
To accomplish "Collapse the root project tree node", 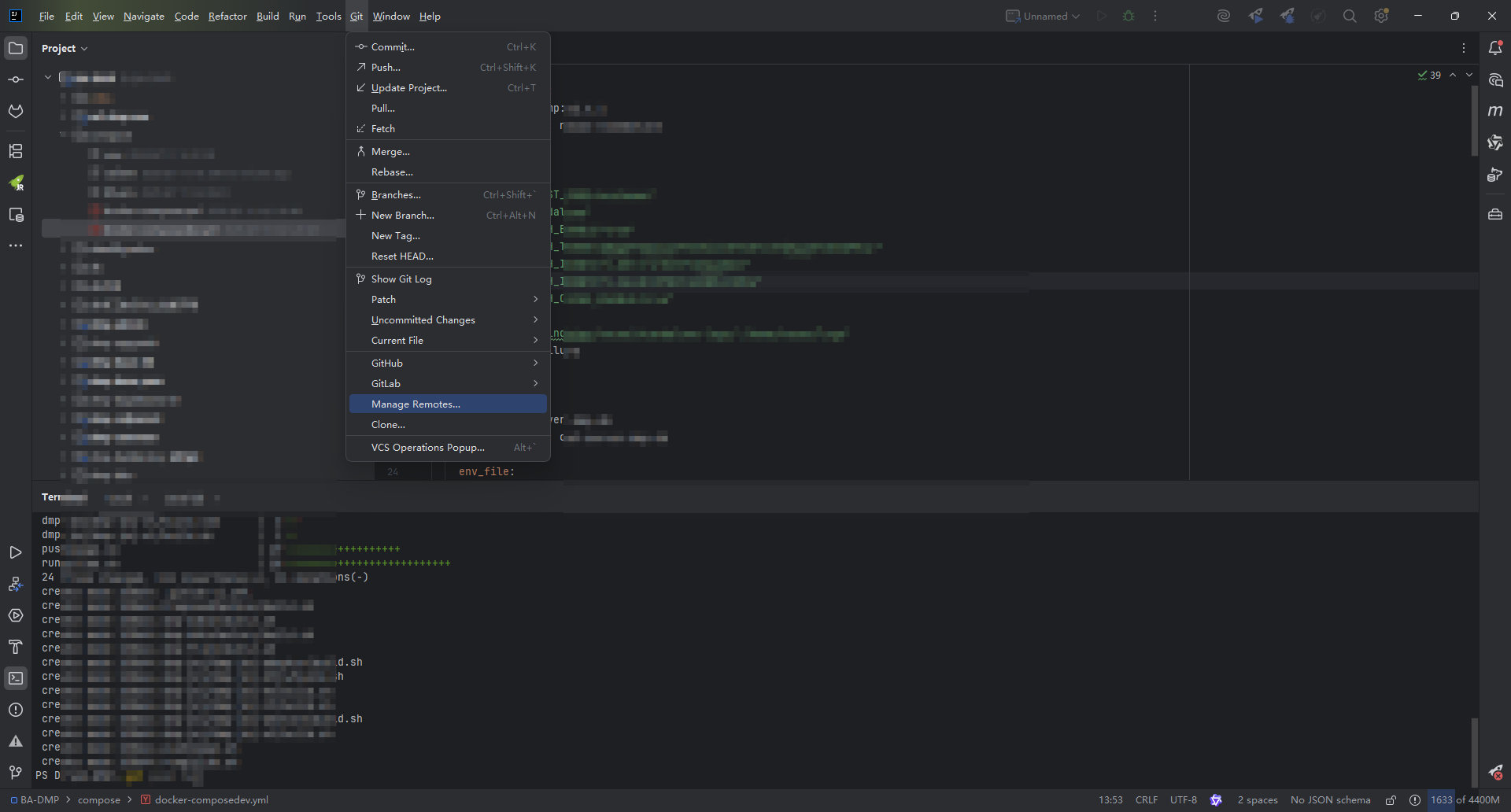I will (x=48, y=77).
